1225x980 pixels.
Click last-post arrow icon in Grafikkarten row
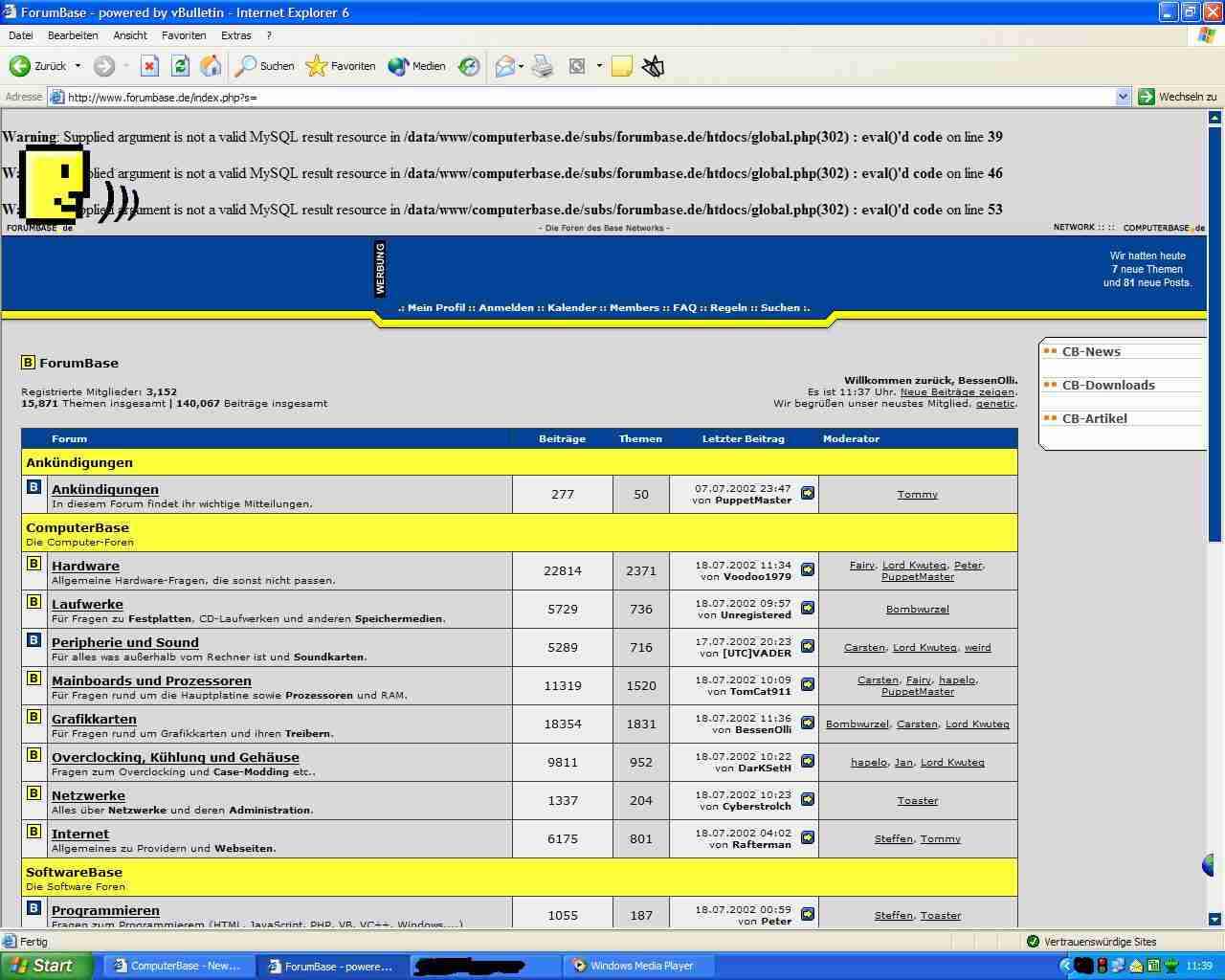(x=807, y=723)
